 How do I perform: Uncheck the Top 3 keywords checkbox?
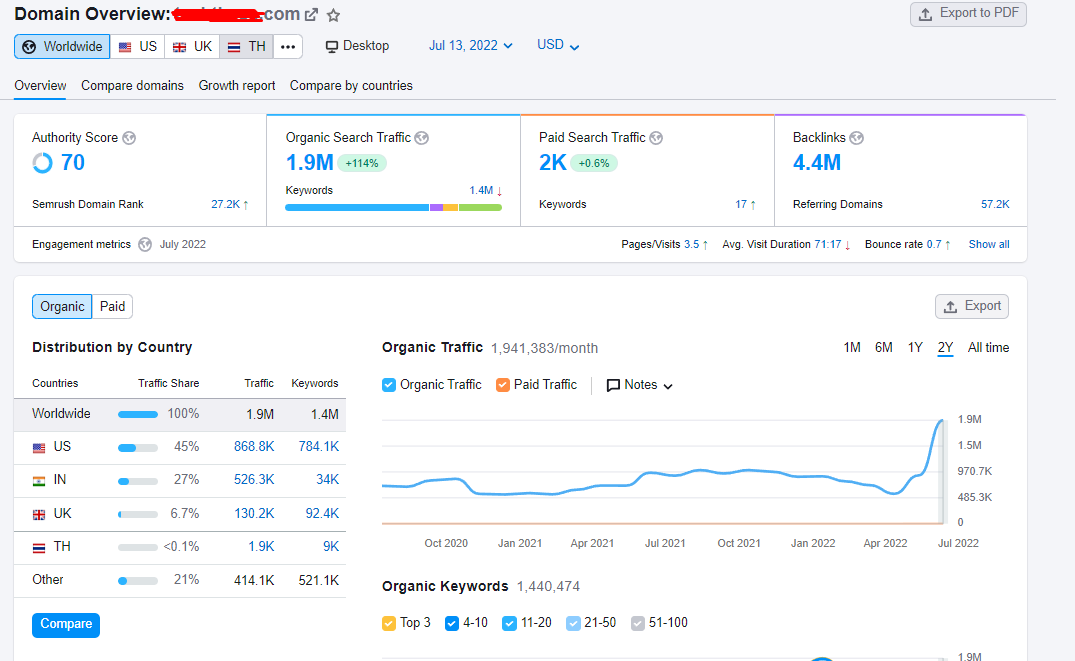(x=389, y=623)
